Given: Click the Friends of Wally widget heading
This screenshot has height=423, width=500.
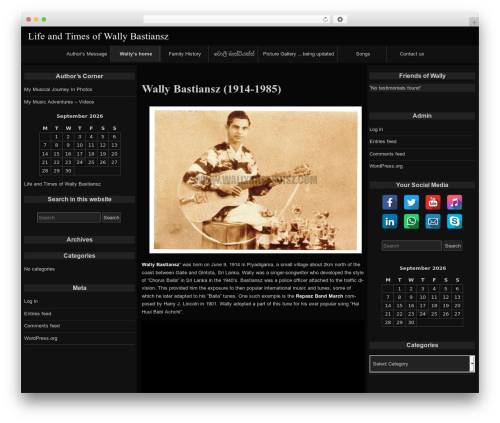Looking at the screenshot, I should (422, 76).
